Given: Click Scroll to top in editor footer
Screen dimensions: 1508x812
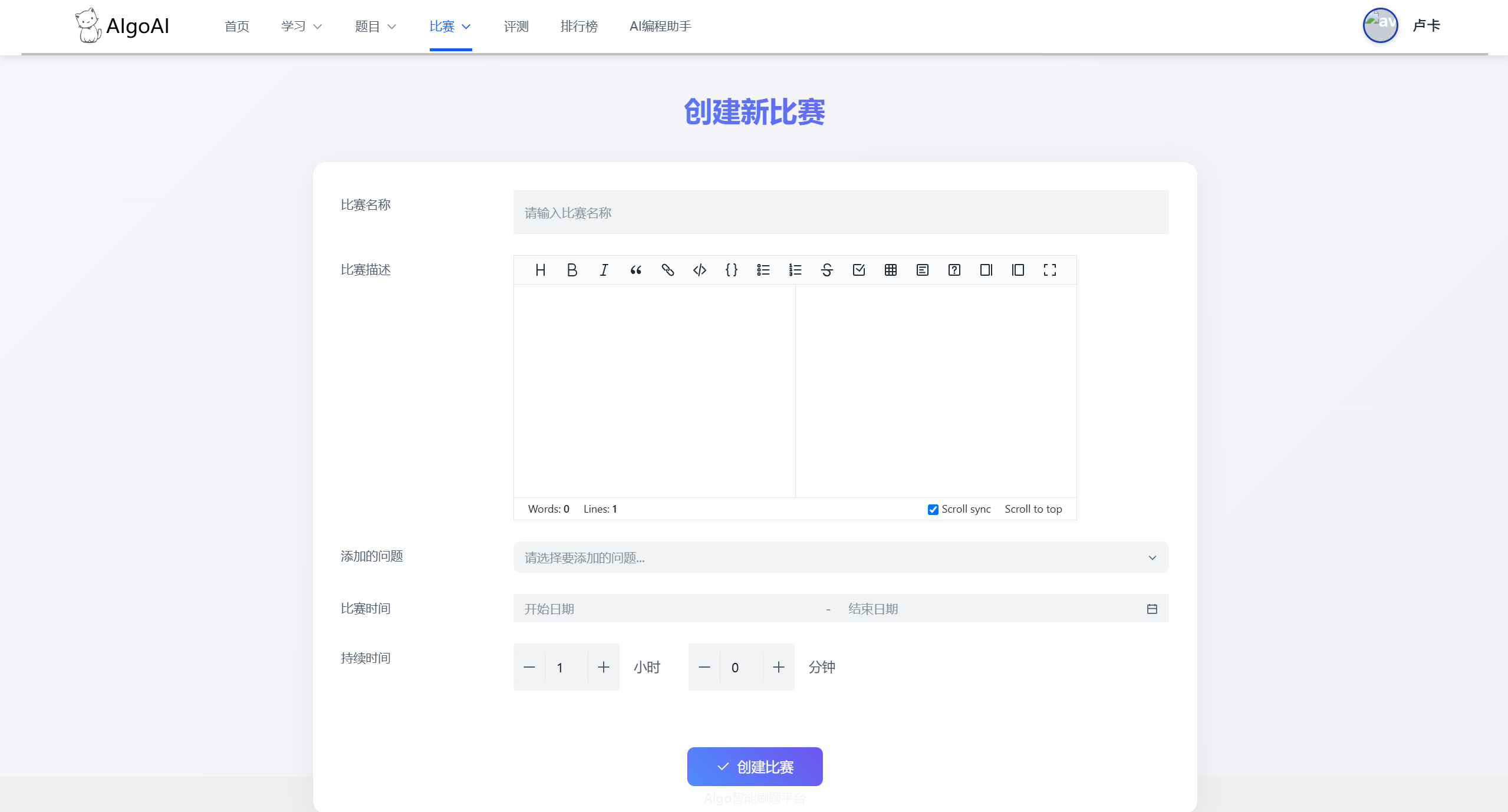Looking at the screenshot, I should pyautogui.click(x=1033, y=509).
